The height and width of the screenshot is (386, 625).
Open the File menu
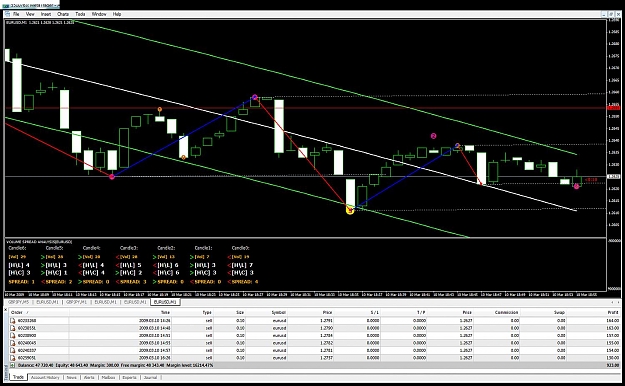click(16, 14)
